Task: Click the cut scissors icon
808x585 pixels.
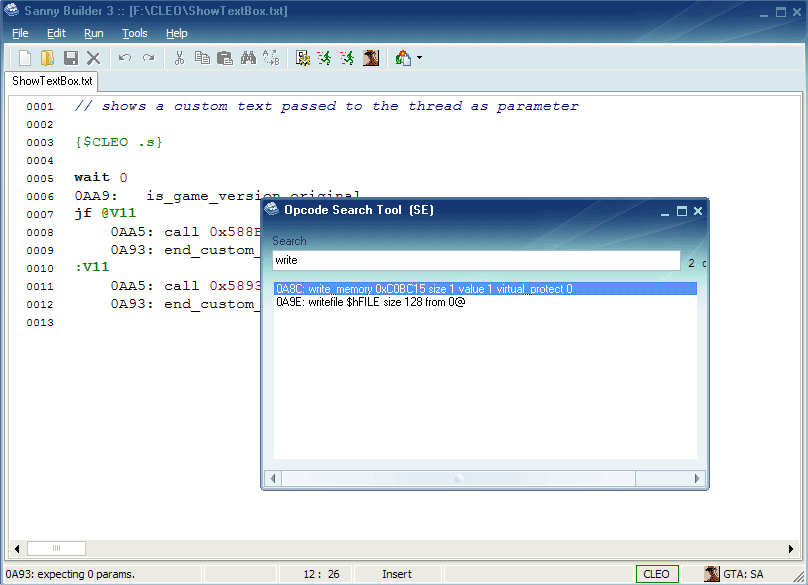Action: (x=179, y=59)
